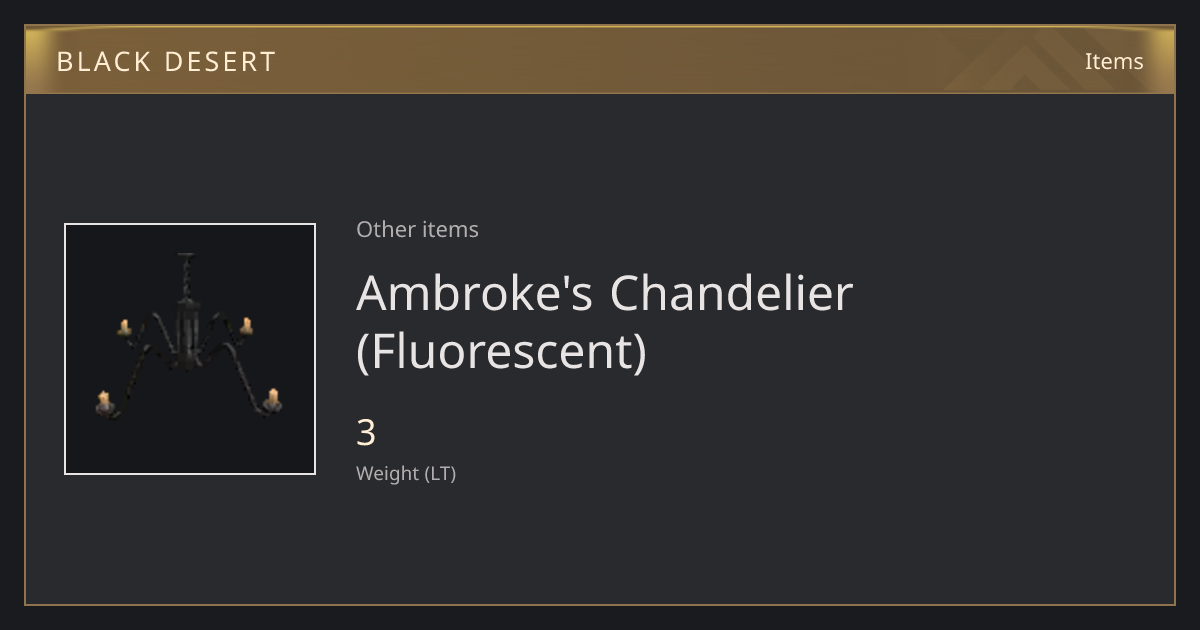The width and height of the screenshot is (1200, 630).
Task: Click the Ambroke's Chandelier title text
Action: click(x=604, y=293)
